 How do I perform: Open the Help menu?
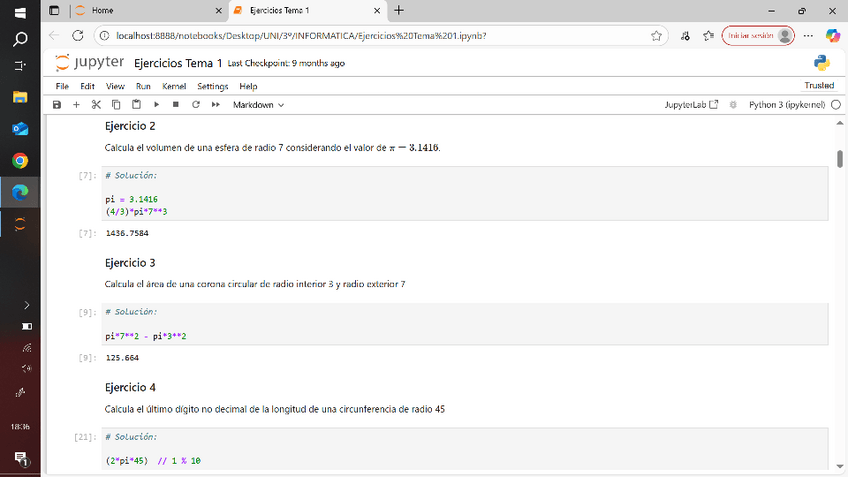tap(248, 87)
